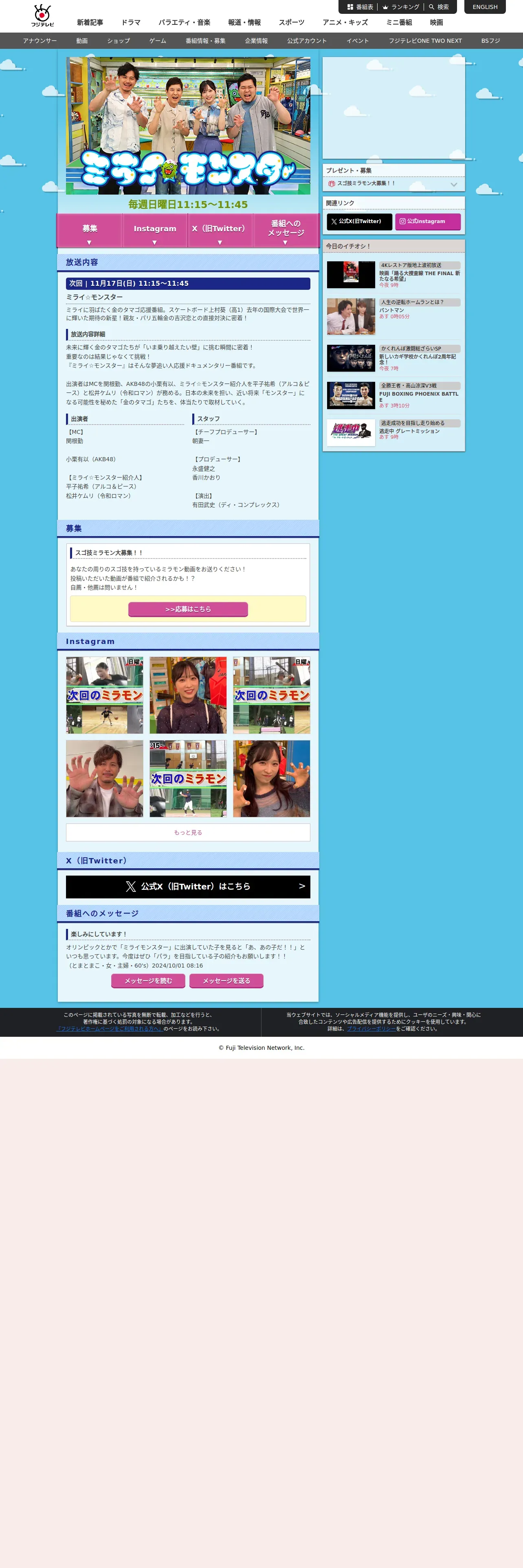Click the かくれんぼ激闘総ざらいSP label
523x1568 pixels.
[420, 349]
